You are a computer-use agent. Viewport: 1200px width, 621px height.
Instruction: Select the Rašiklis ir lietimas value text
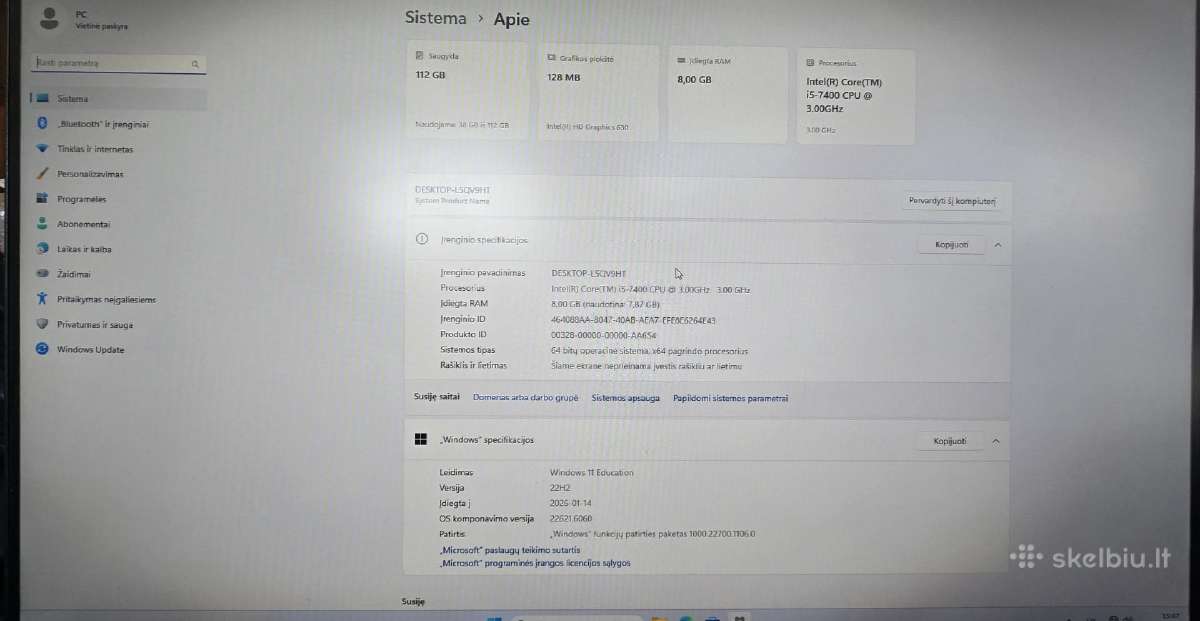(647, 366)
